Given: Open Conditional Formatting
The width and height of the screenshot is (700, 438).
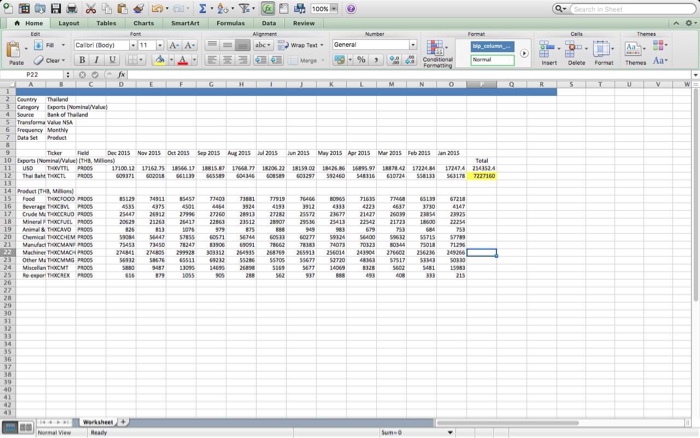Looking at the screenshot, I should pyautogui.click(x=437, y=52).
